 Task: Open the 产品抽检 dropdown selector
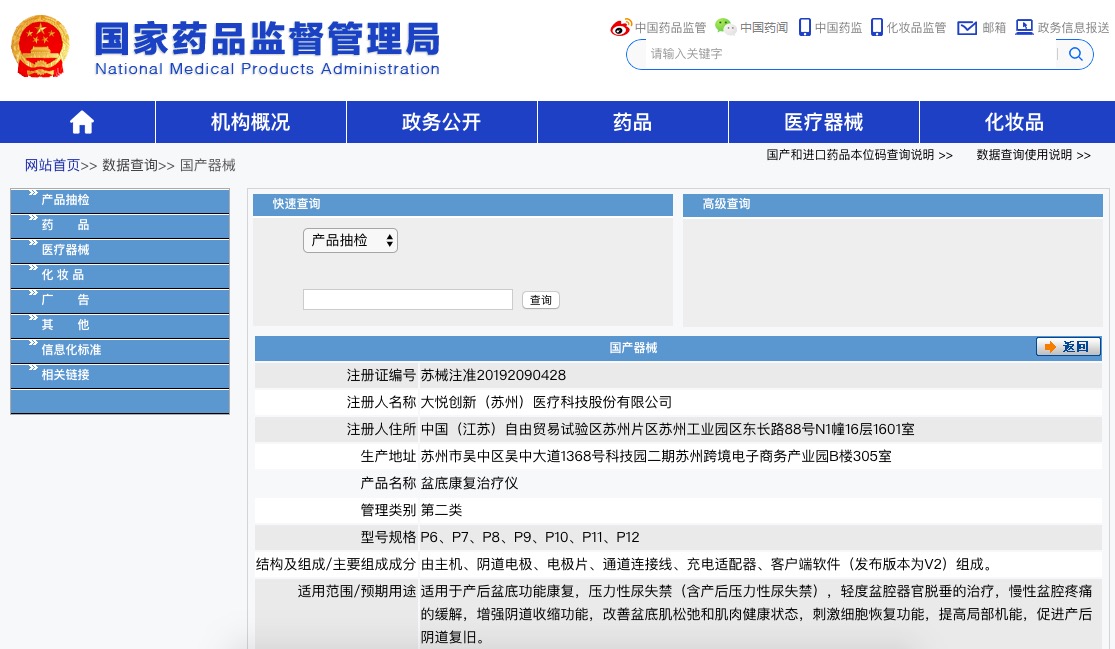click(x=350, y=240)
